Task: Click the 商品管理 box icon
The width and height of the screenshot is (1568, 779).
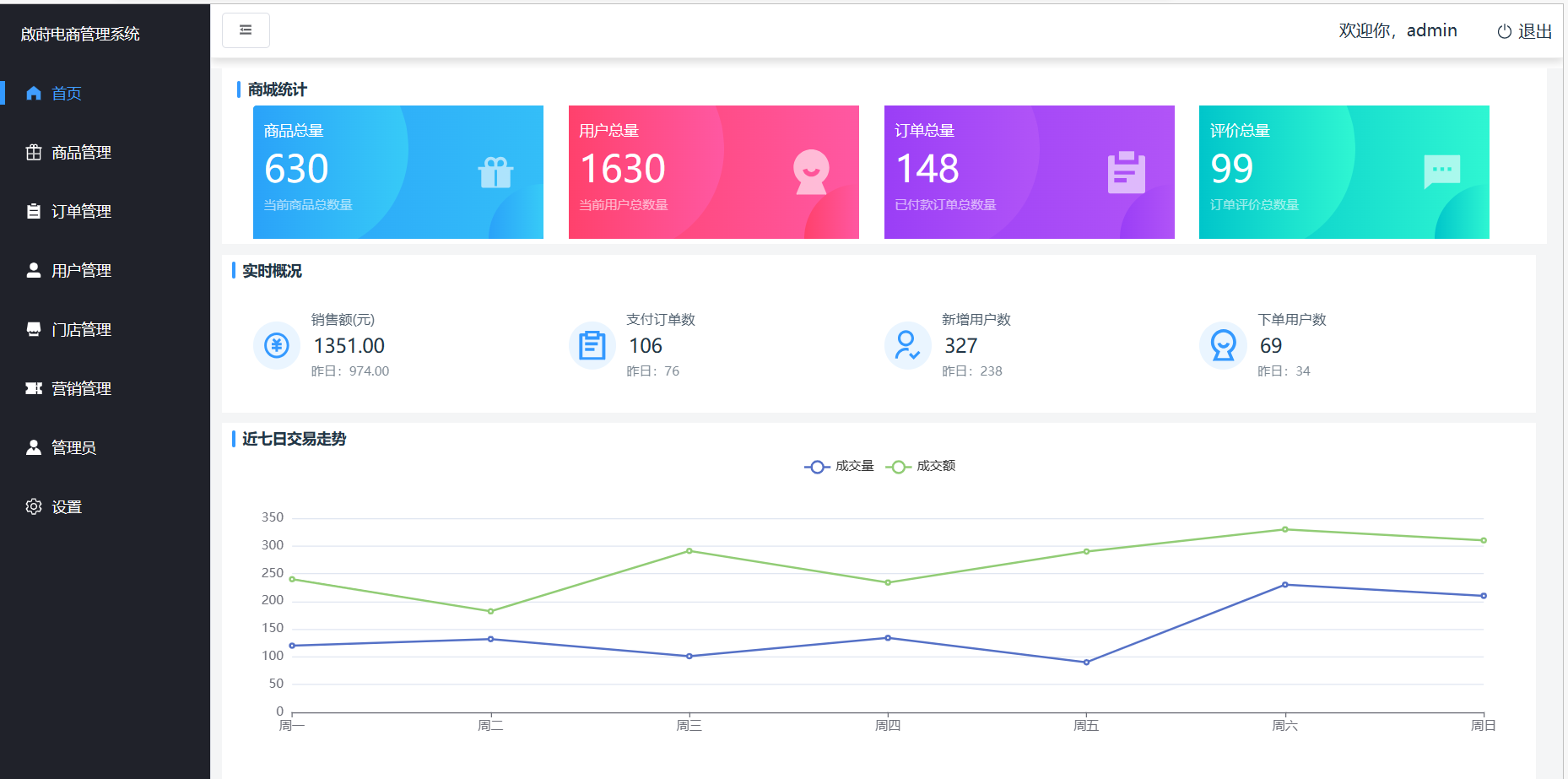Action: pyautogui.click(x=34, y=152)
